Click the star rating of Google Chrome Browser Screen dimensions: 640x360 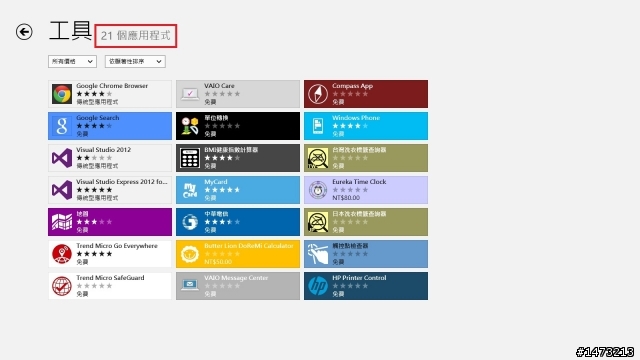tap(94, 94)
